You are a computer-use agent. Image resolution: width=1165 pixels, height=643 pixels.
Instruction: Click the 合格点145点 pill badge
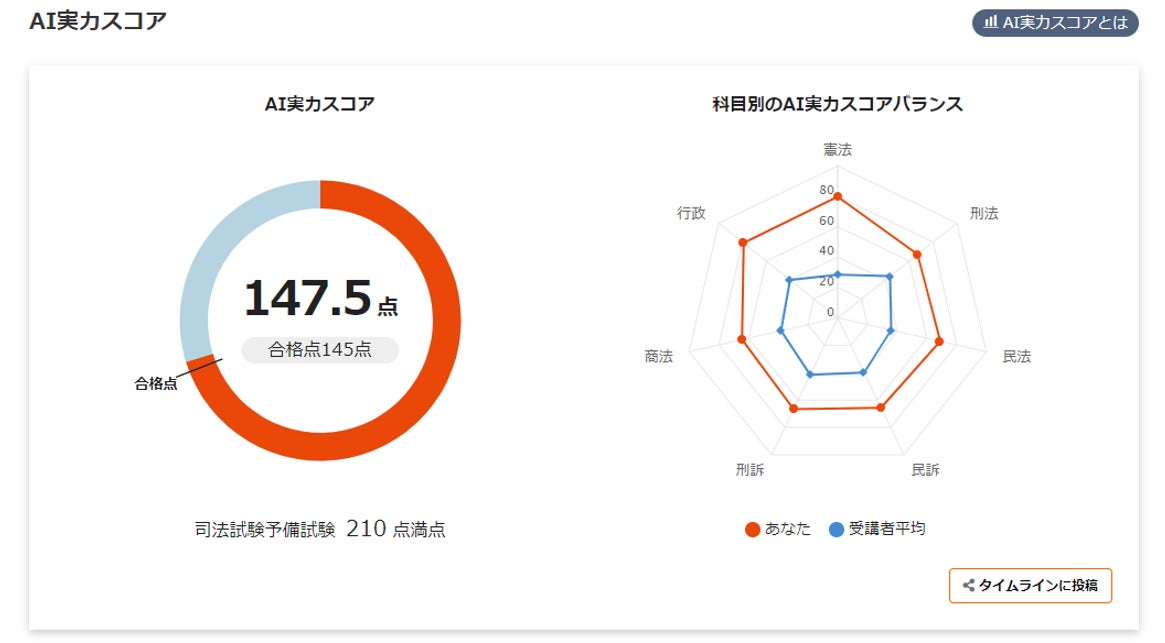[x=320, y=350]
